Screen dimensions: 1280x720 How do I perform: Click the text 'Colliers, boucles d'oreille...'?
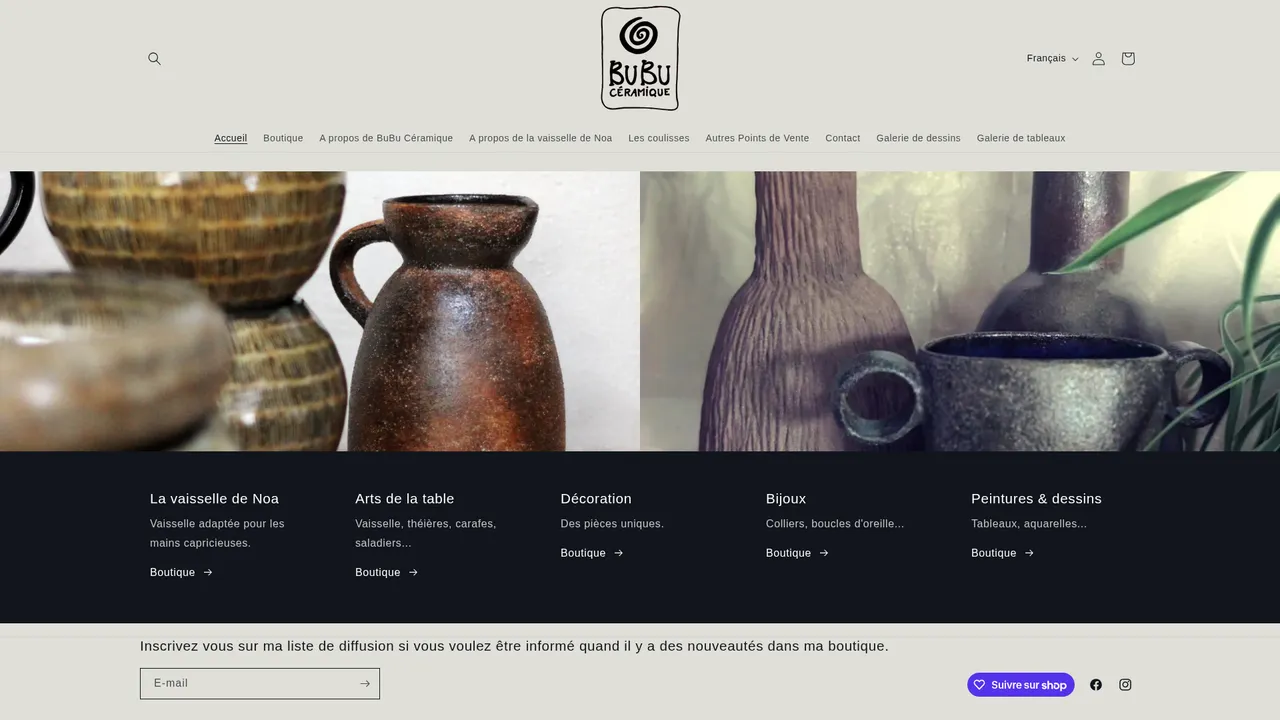click(835, 523)
